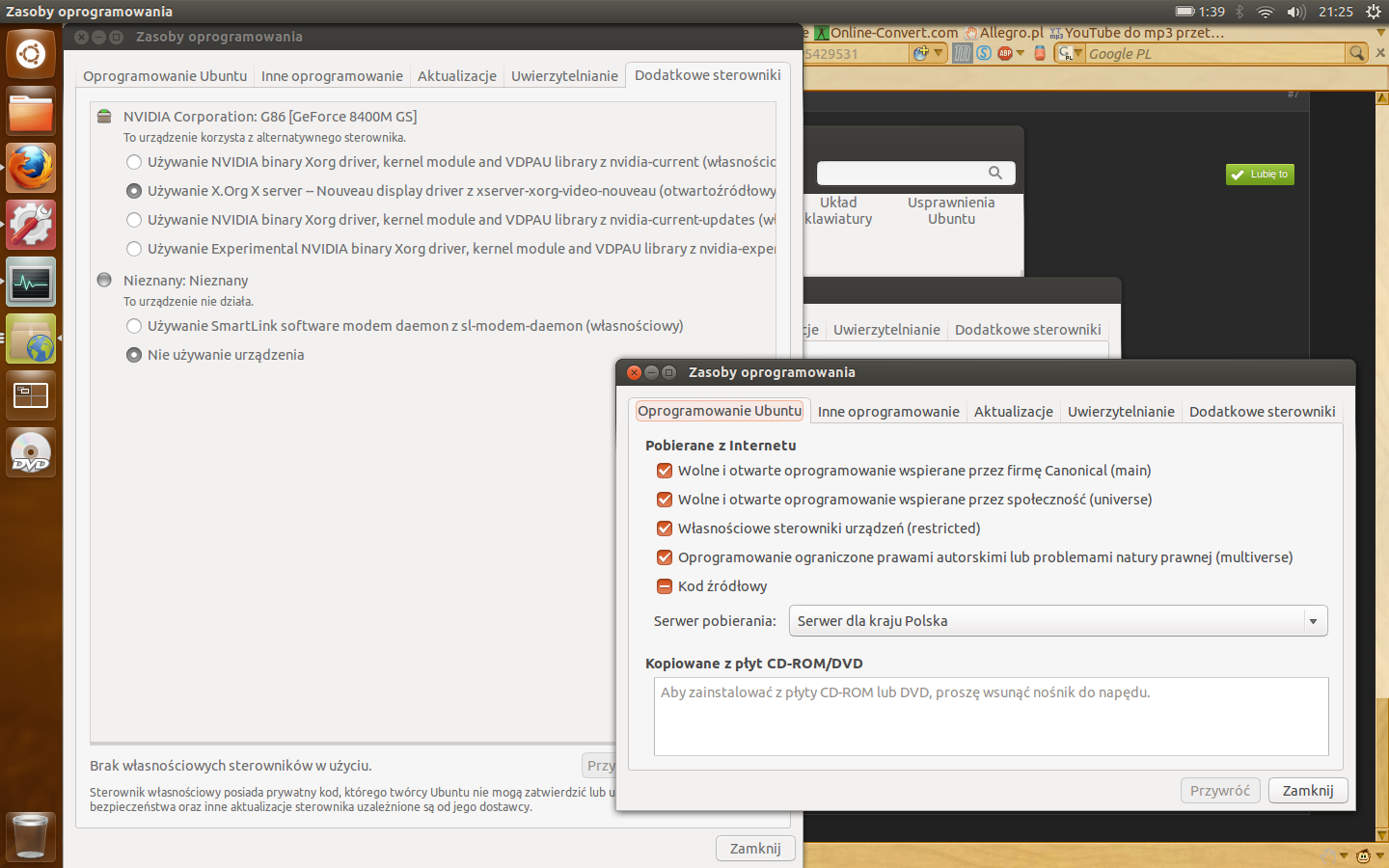Open the wrench-and-gear system settings launcher
Image resolution: width=1389 pixels, height=868 pixels.
31,225
